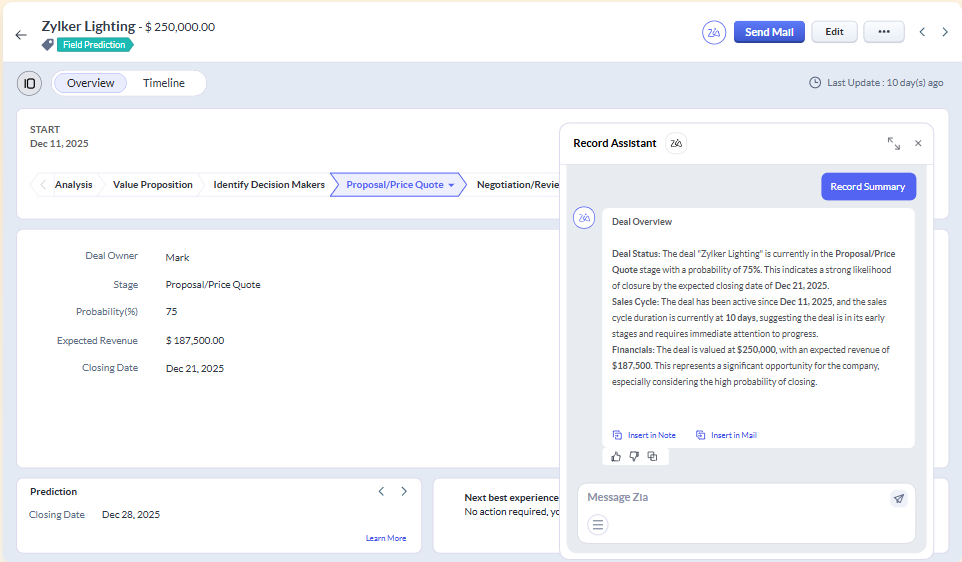Click Learn More link in Prediction card
The width and height of the screenshot is (962, 562).
pyautogui.click(x=386, y=538)
